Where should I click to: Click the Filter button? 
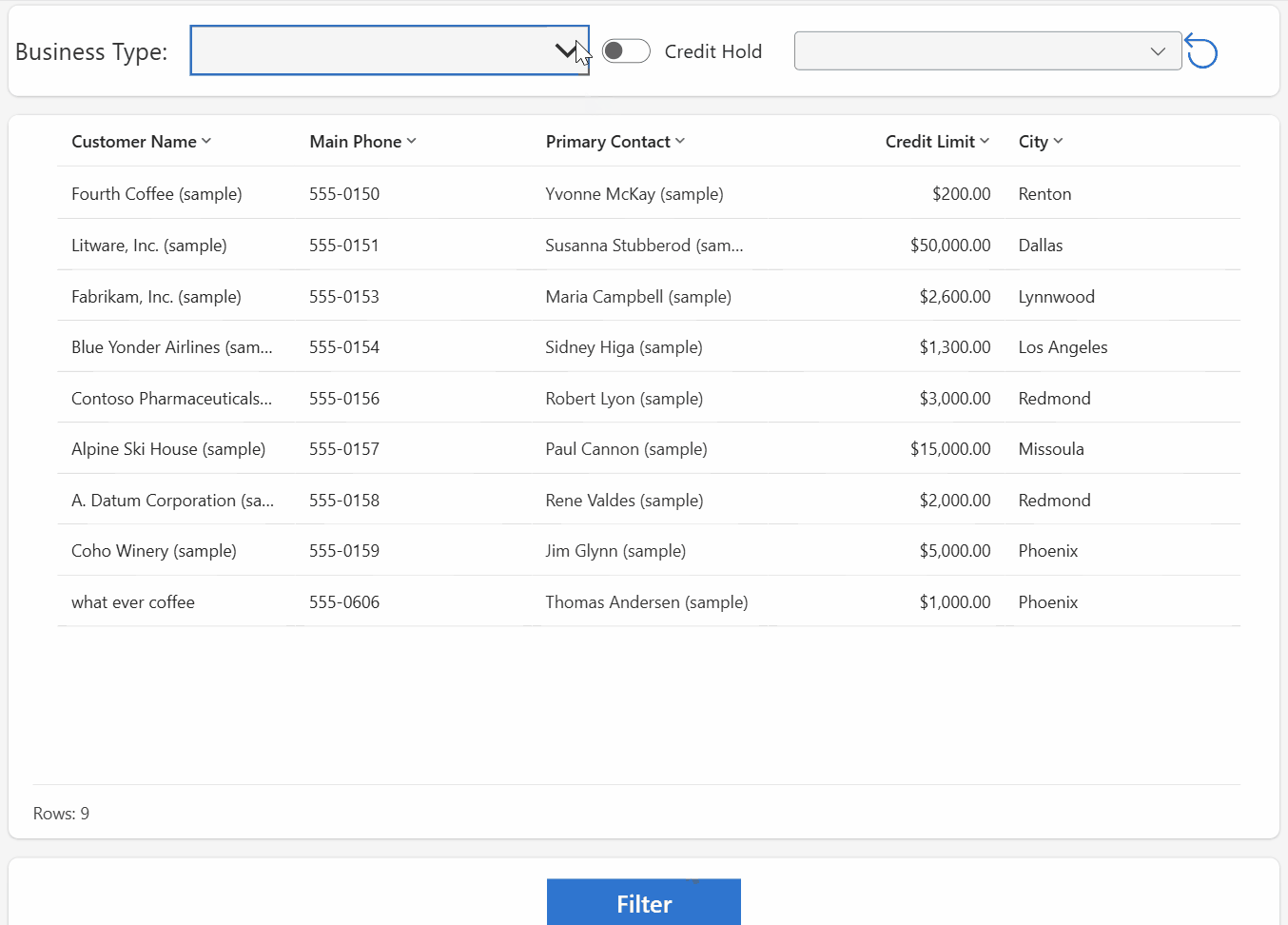(x=643, y=902)
